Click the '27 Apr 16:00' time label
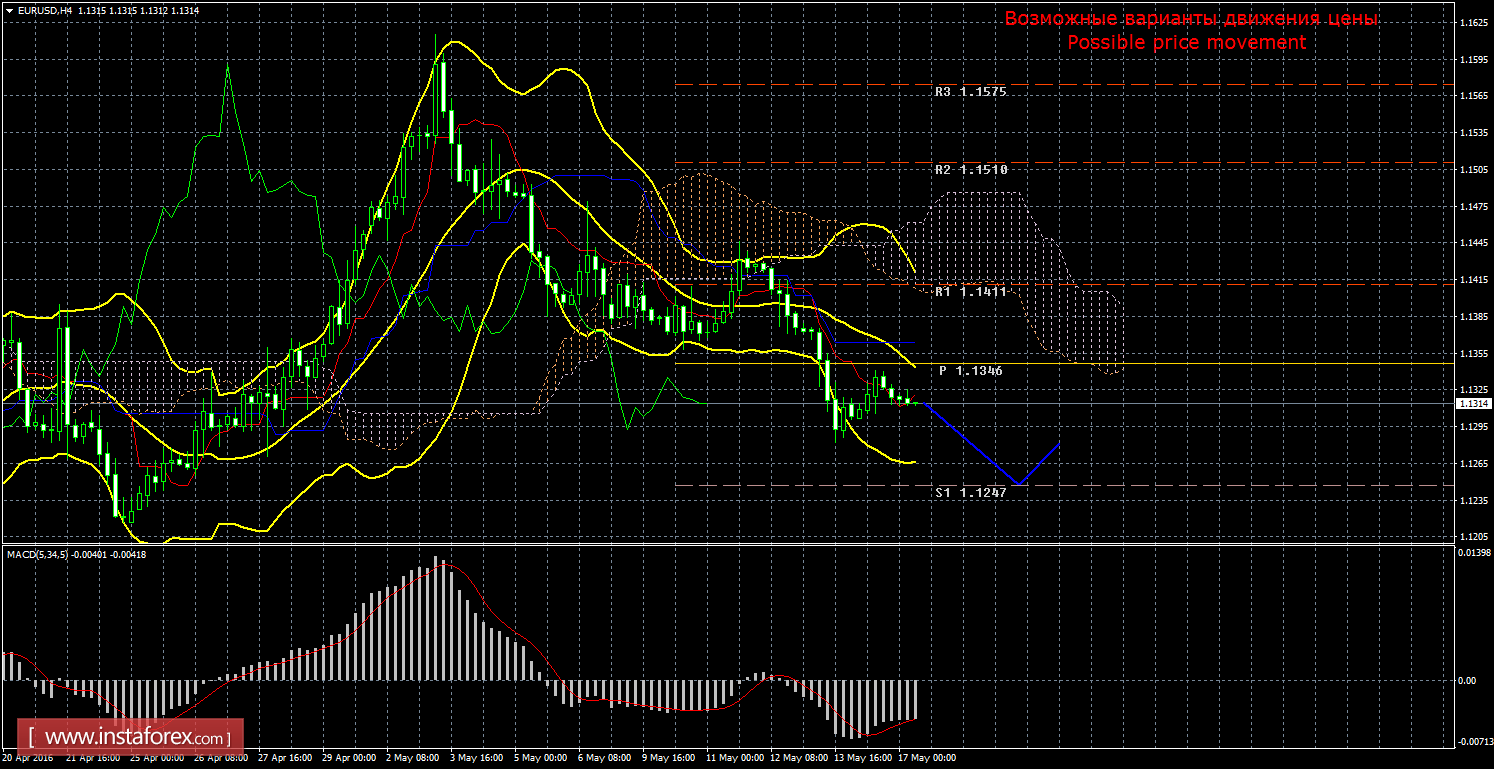 coord(283,758)
